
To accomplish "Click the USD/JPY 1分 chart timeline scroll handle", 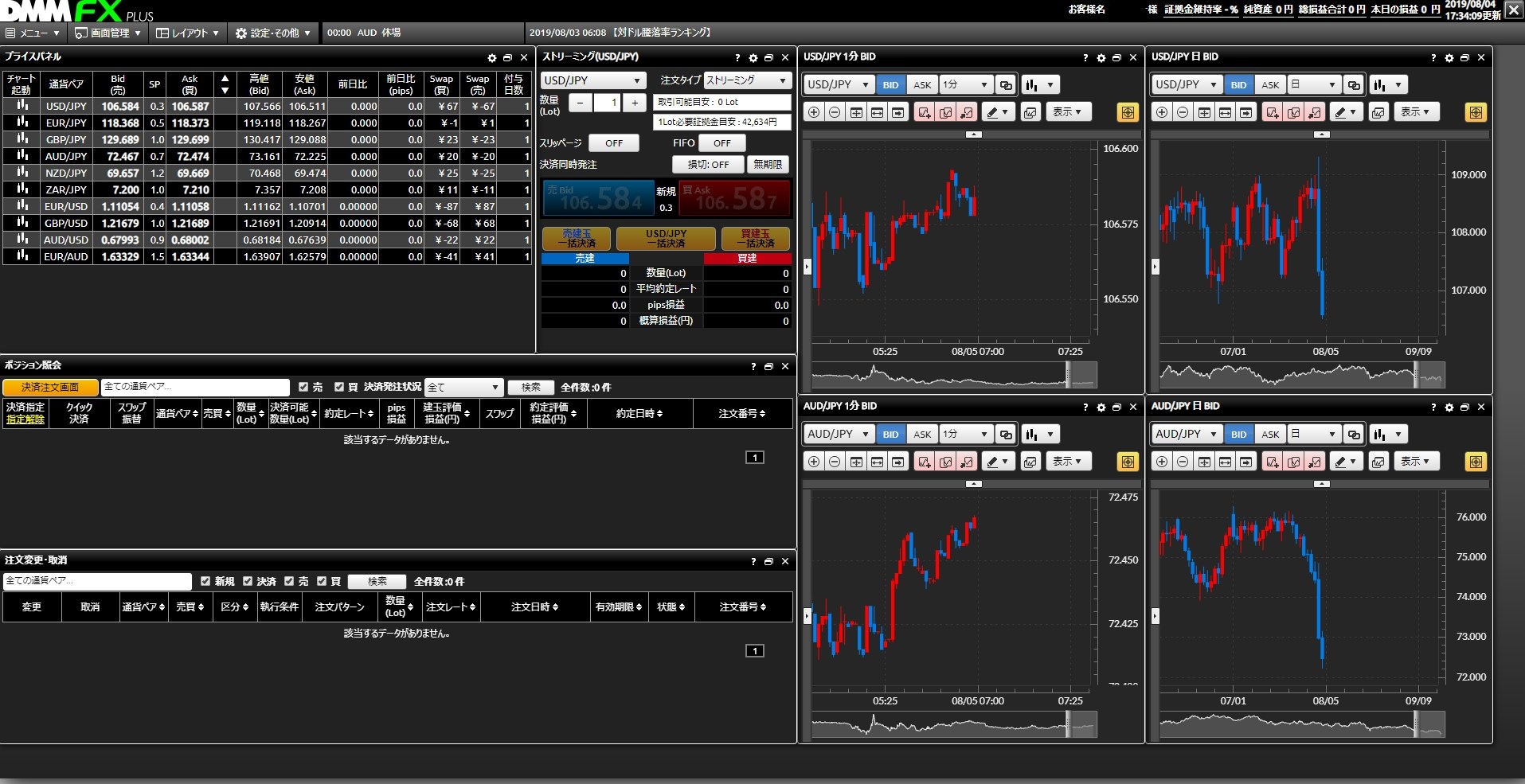I will pyautogui.click(x=1069, y=374).
